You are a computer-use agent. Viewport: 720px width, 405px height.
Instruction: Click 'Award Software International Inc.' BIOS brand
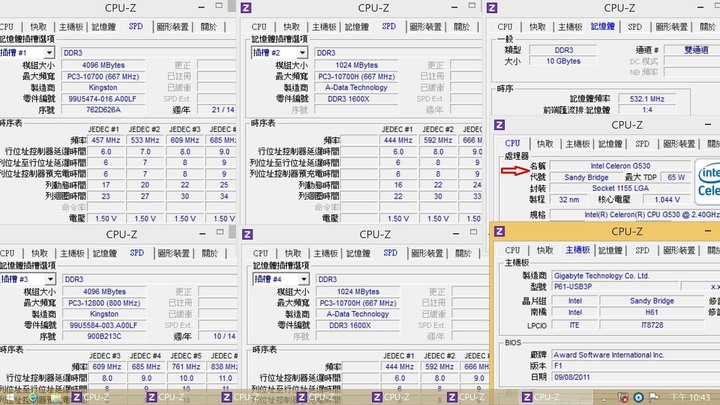click(636, 355)
